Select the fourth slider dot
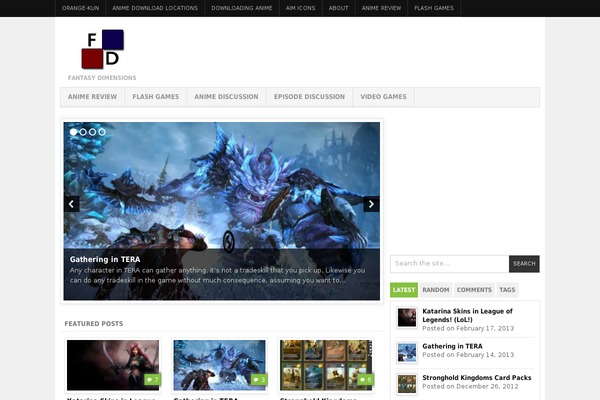 click(x=102, y=132)
